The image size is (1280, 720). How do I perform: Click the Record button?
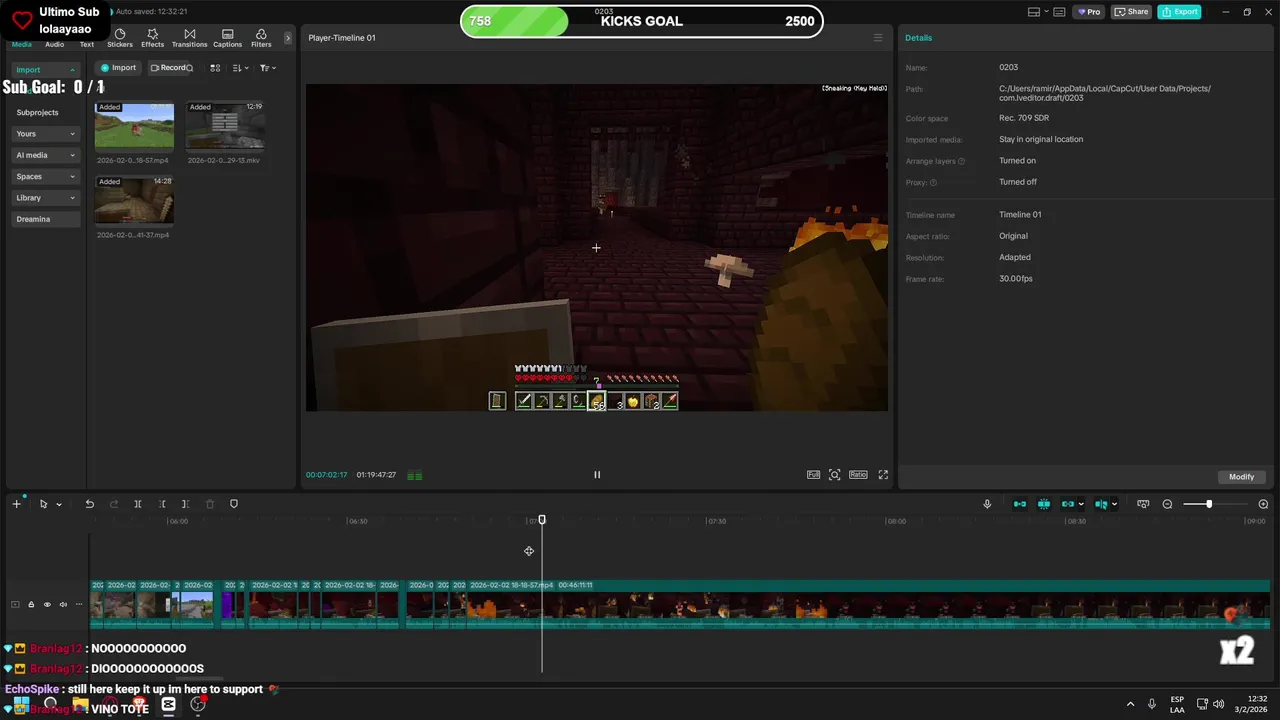171,68
